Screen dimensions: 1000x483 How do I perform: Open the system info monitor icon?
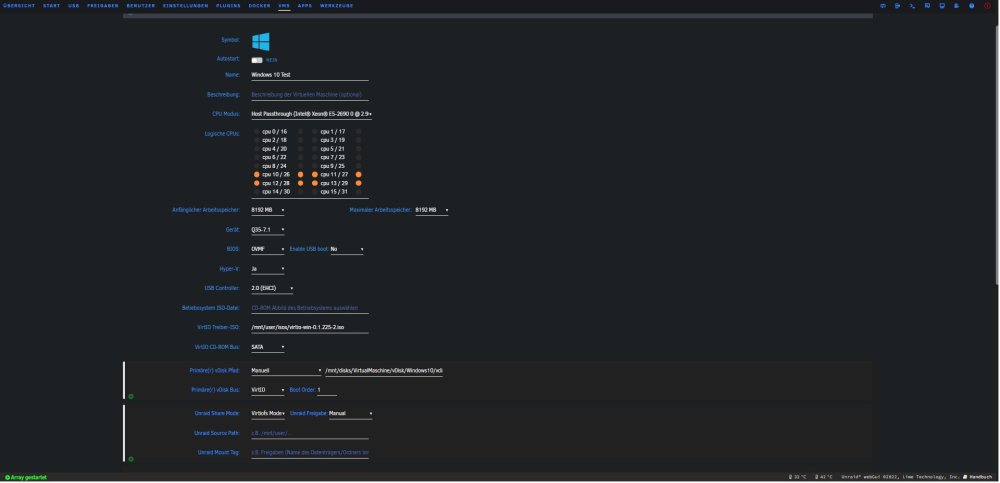(x=942, y=6)
